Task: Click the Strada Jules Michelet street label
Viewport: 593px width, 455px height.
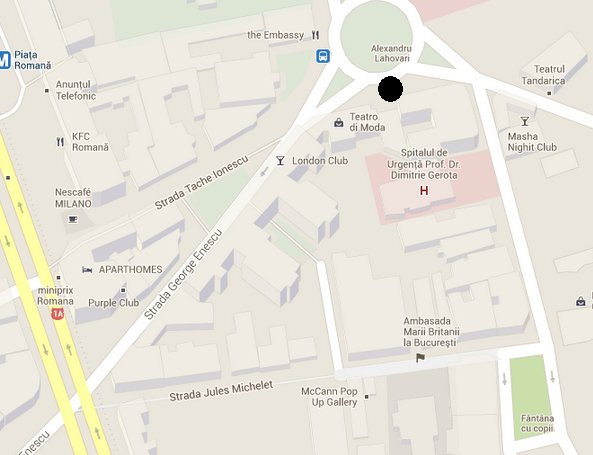Action: click(x=221, y=391)
